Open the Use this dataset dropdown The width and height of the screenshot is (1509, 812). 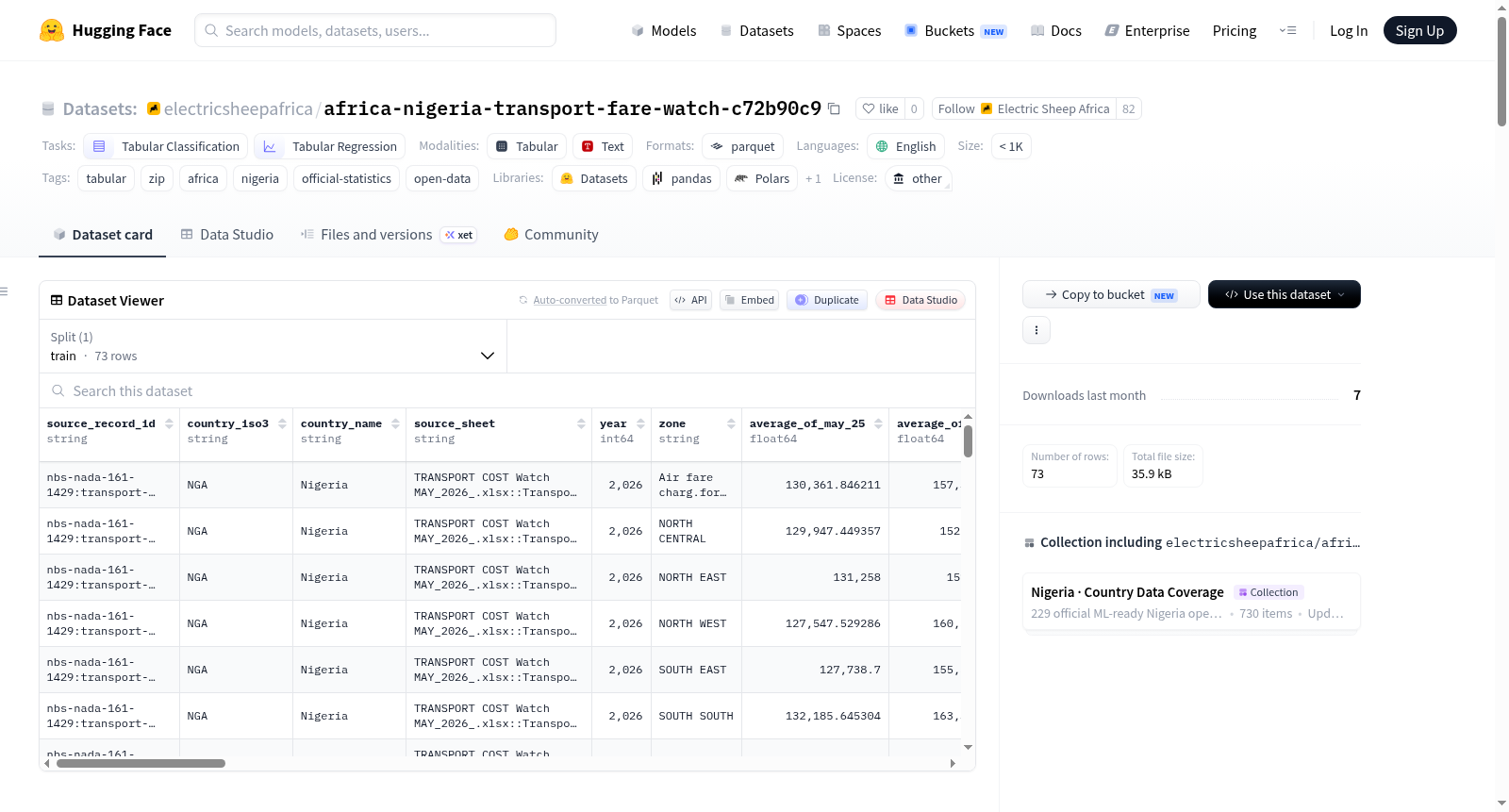[x=1285, y=294]
